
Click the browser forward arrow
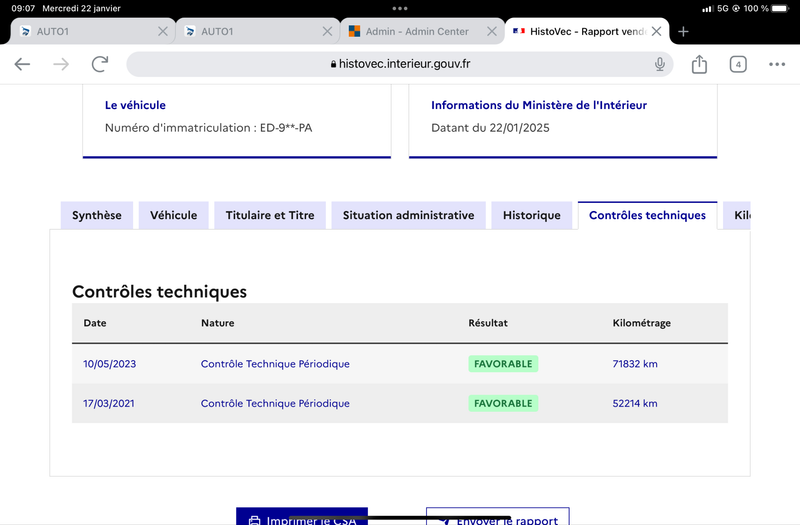[x=61, y=64]
